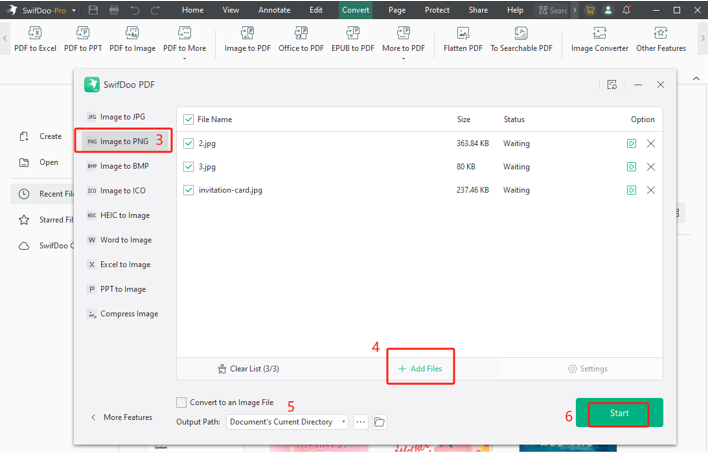This screenshot has height=454, width=708.
Task: Open PDF to PPT converter
Action: pyautogui.click(x=83, y=39)
